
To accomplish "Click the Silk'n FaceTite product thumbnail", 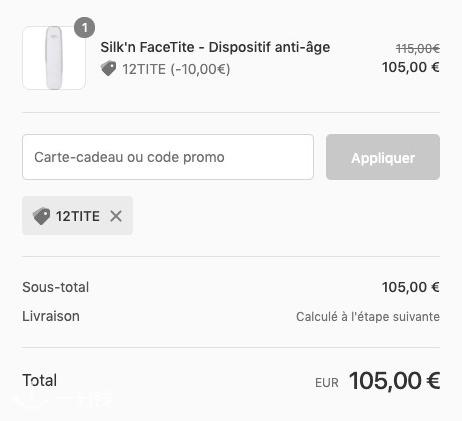I will pyautogui.click(x=54, y=58).
